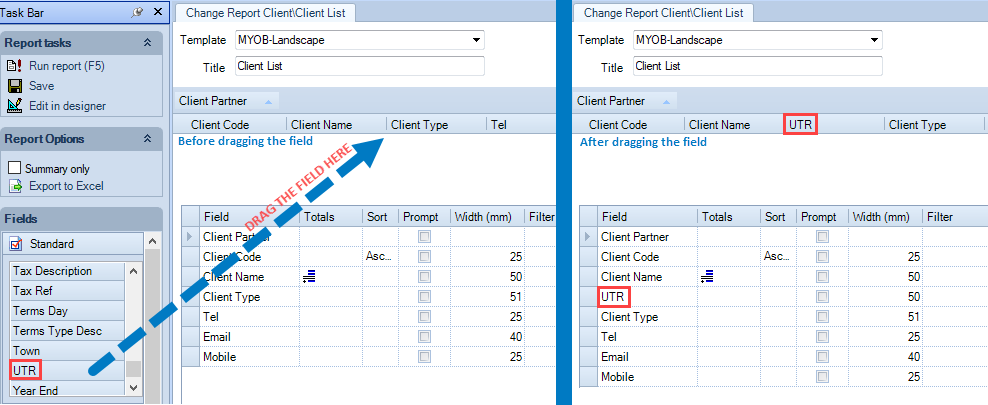Click the Title field in the right report
The height and width of the screenshot is (405, 988).
758,66
